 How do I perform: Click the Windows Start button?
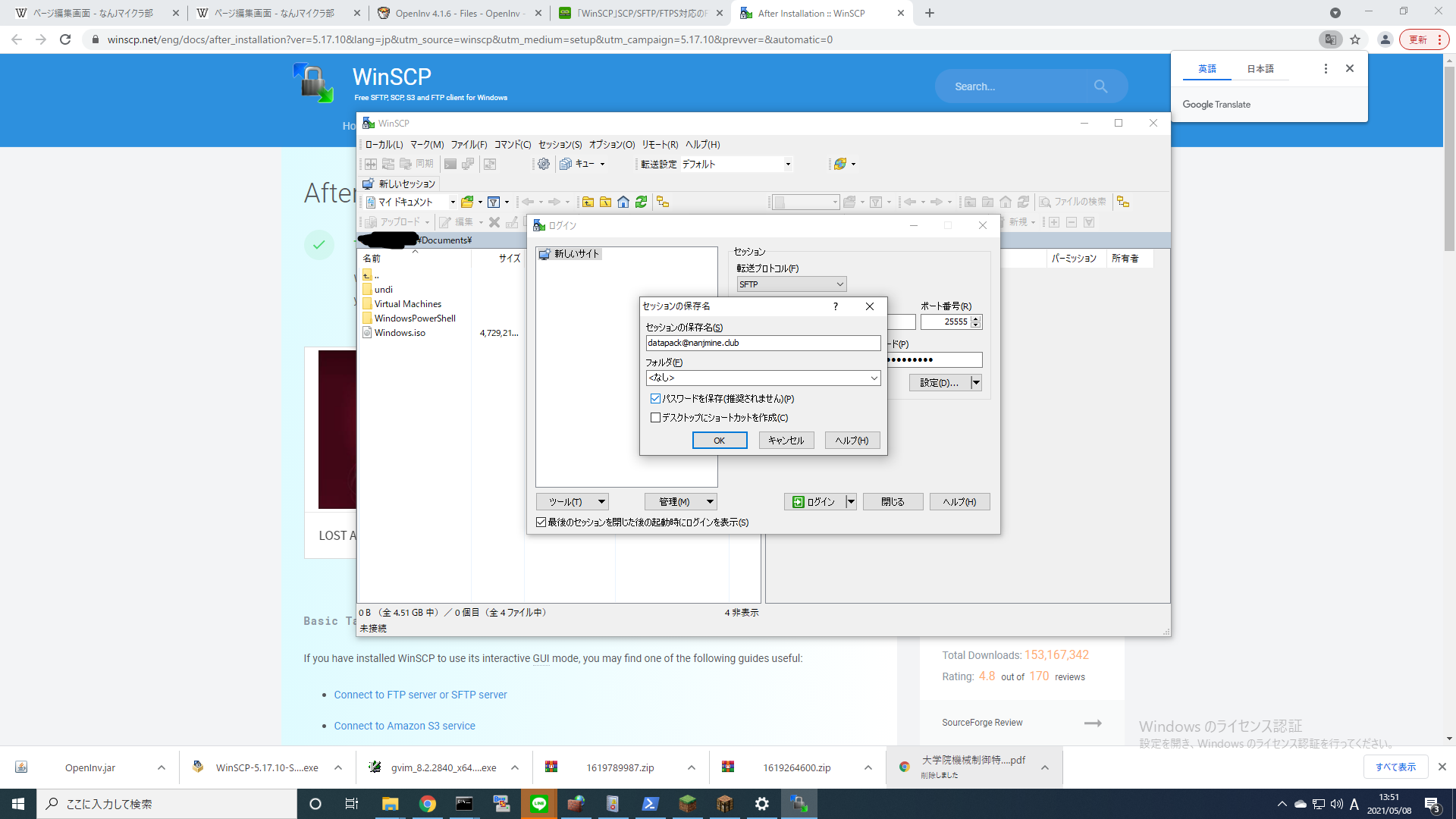tap(18, 804)
